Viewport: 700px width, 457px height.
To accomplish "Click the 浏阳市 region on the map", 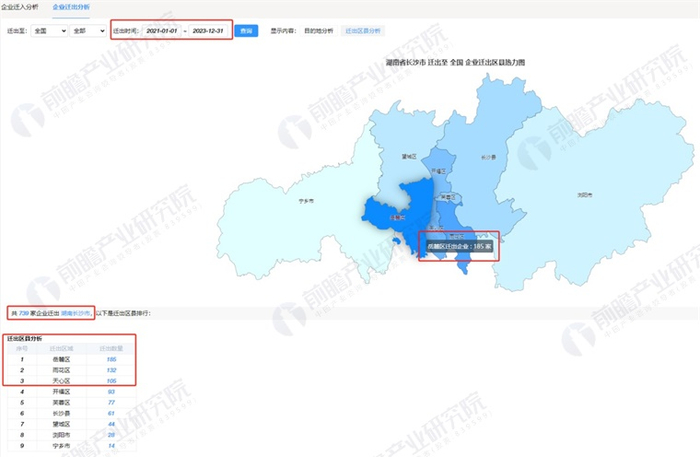I will point(585,195).
